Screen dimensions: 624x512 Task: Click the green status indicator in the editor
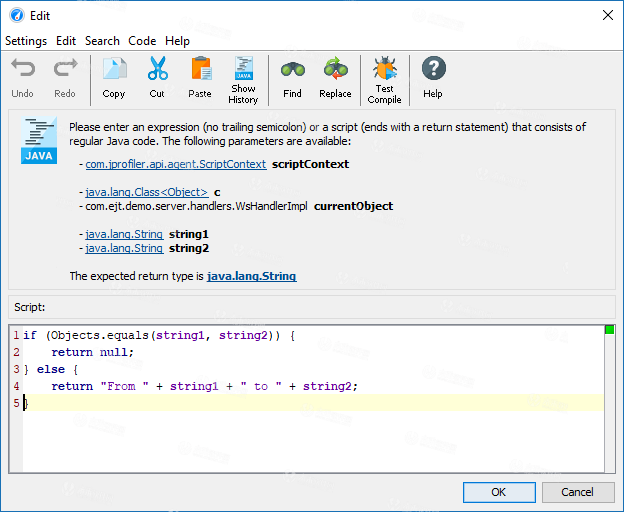[x=609, y=330]
